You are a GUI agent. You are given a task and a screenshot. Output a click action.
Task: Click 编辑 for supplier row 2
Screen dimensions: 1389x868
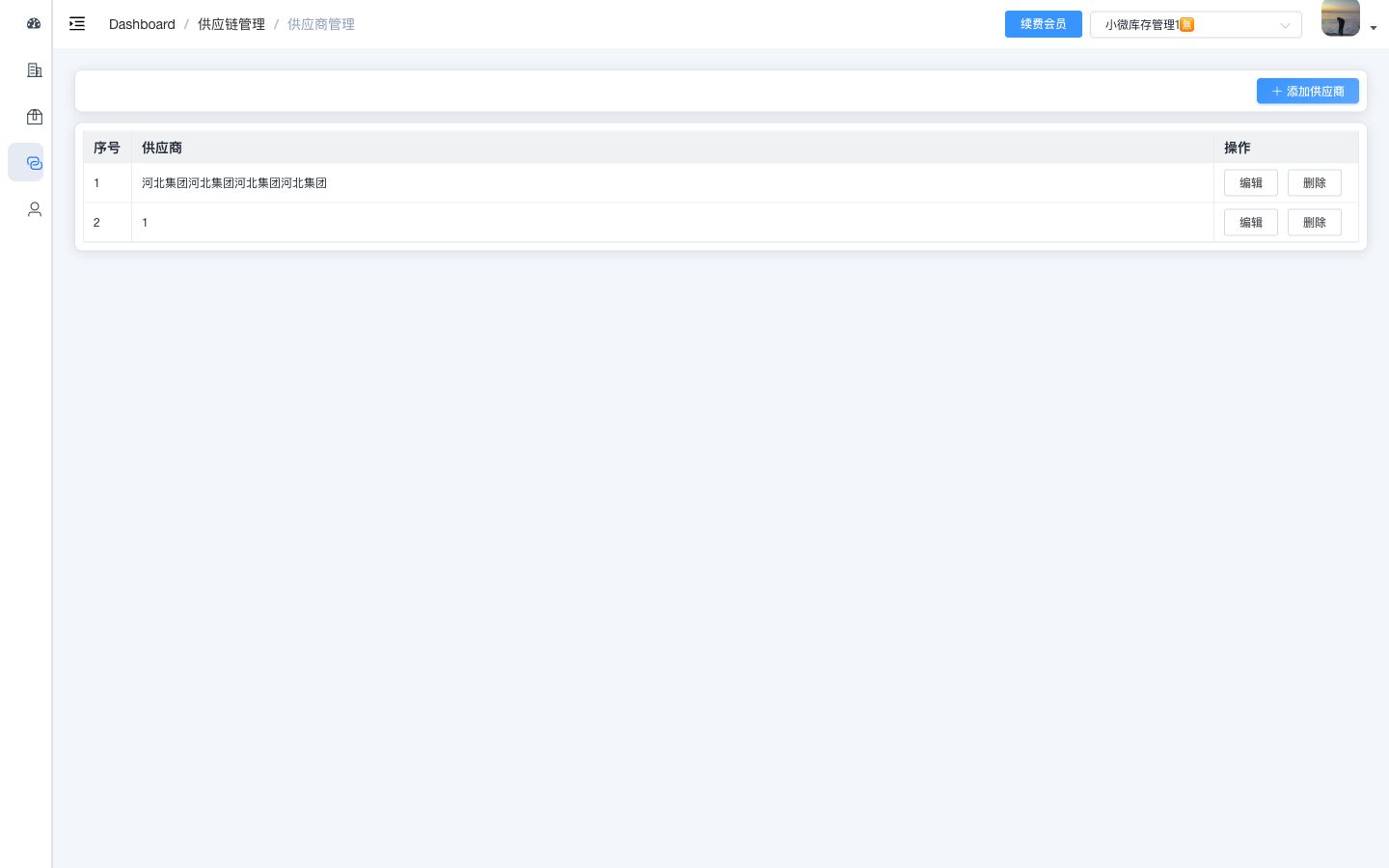[x=1250, y=222]
